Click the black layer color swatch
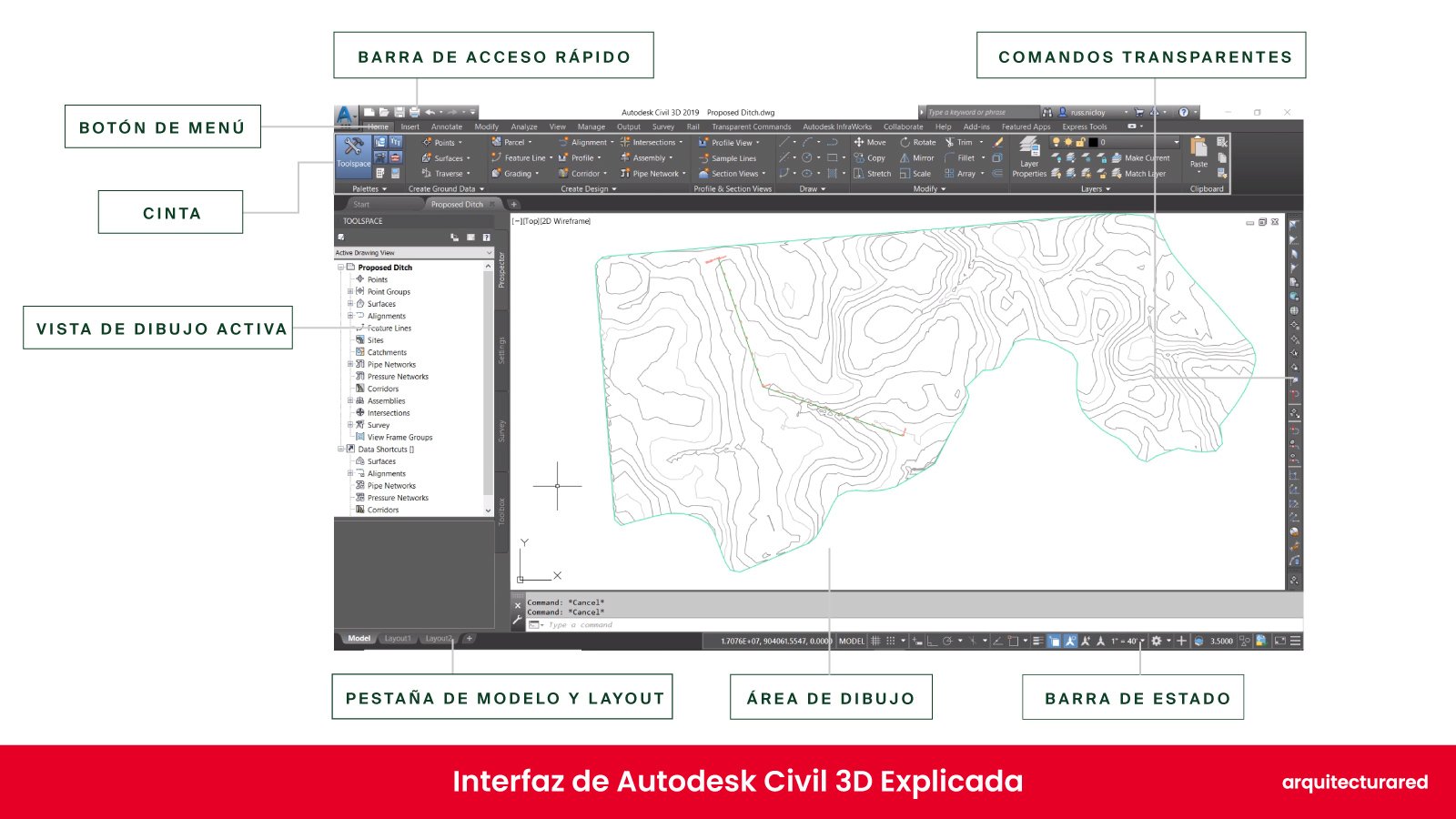 tap(1093, 142)
